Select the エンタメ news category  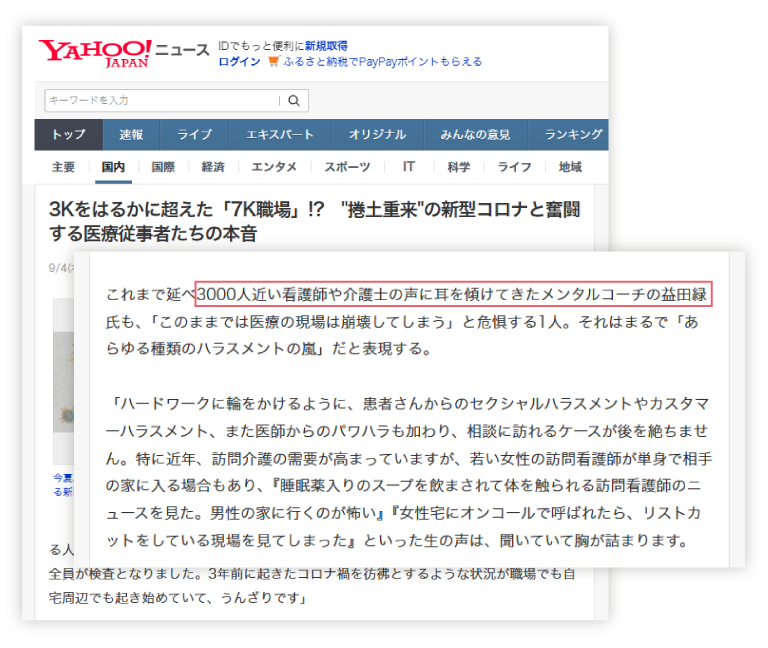[273, 167]
